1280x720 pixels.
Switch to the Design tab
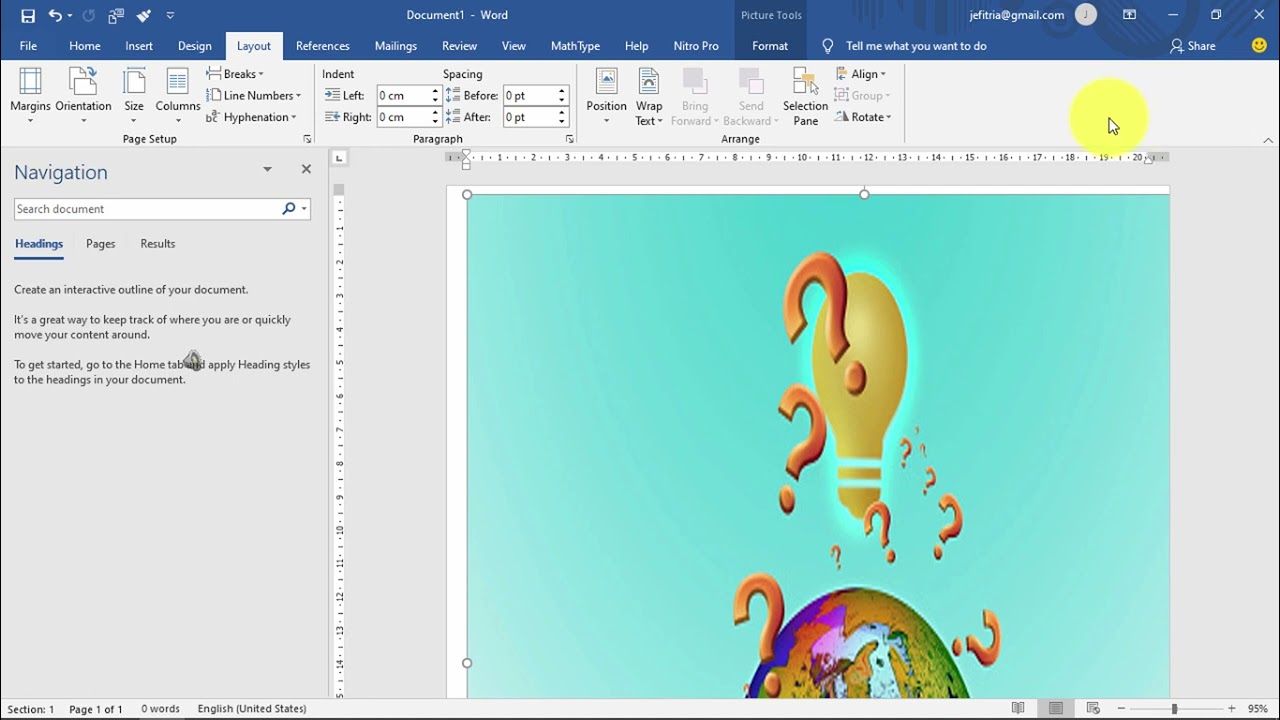coord(195,46)
